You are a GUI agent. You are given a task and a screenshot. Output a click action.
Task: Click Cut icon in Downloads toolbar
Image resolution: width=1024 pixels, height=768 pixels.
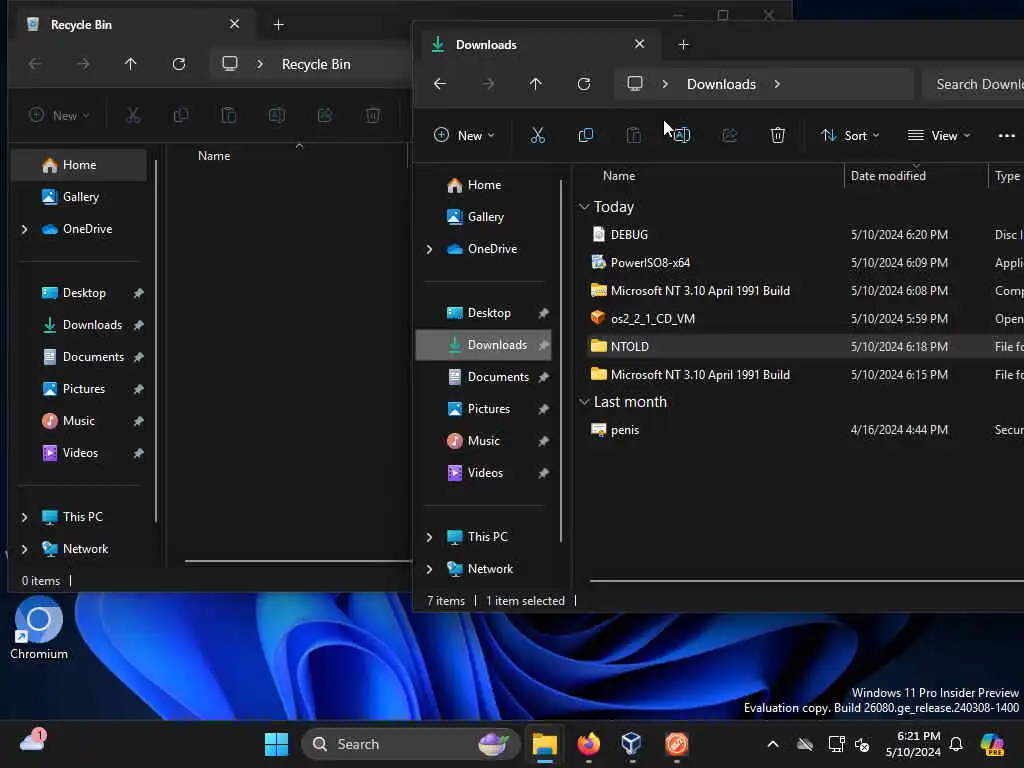pyautogui.click(x=537, y=136)
